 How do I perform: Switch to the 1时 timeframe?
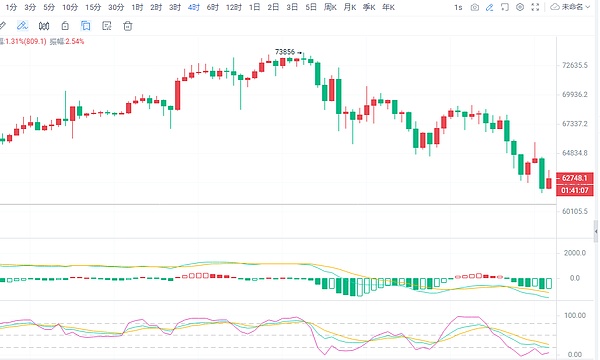[137, 7]
